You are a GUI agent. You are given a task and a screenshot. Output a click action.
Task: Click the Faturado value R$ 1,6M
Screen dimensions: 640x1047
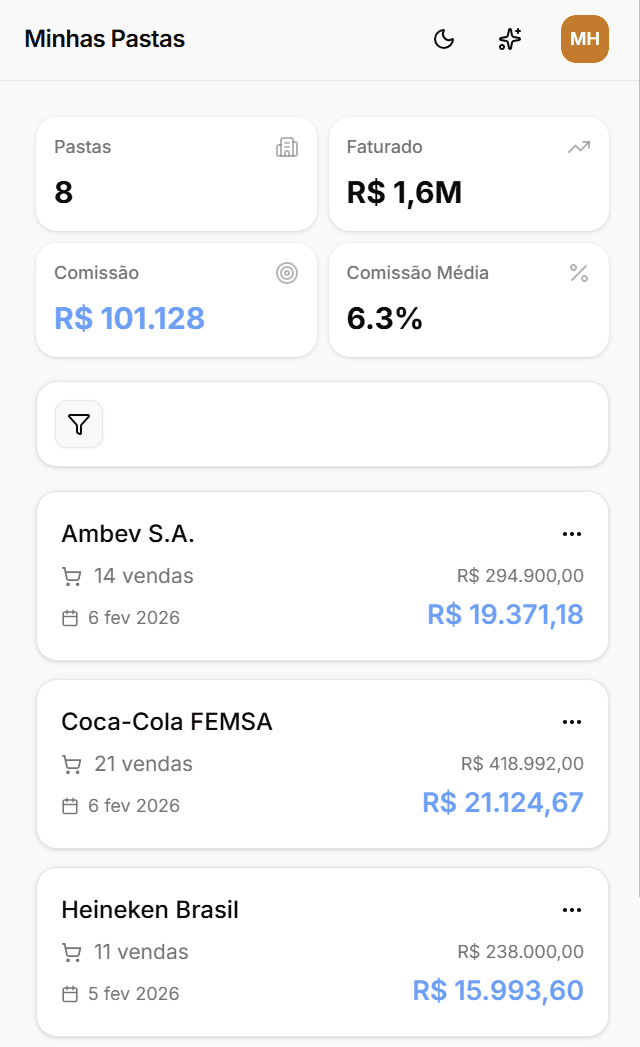pyautogui.click(x=404, y=193)
